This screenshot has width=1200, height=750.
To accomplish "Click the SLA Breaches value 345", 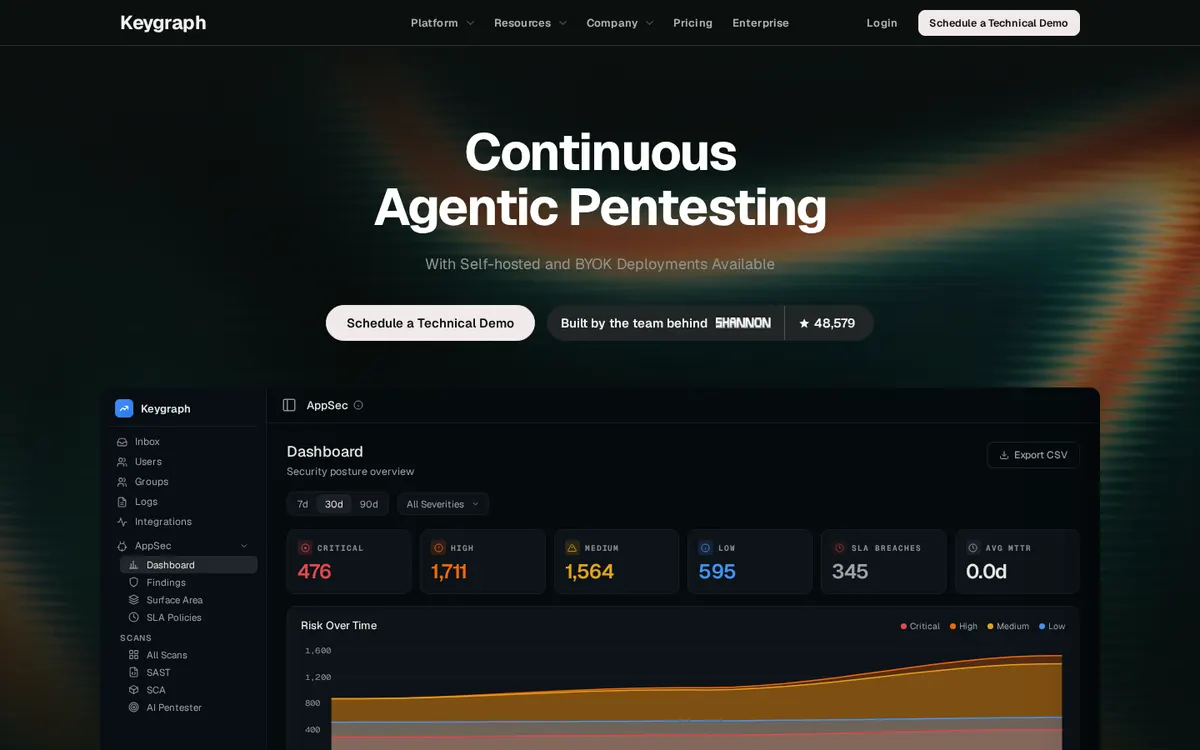I will 850,572.
